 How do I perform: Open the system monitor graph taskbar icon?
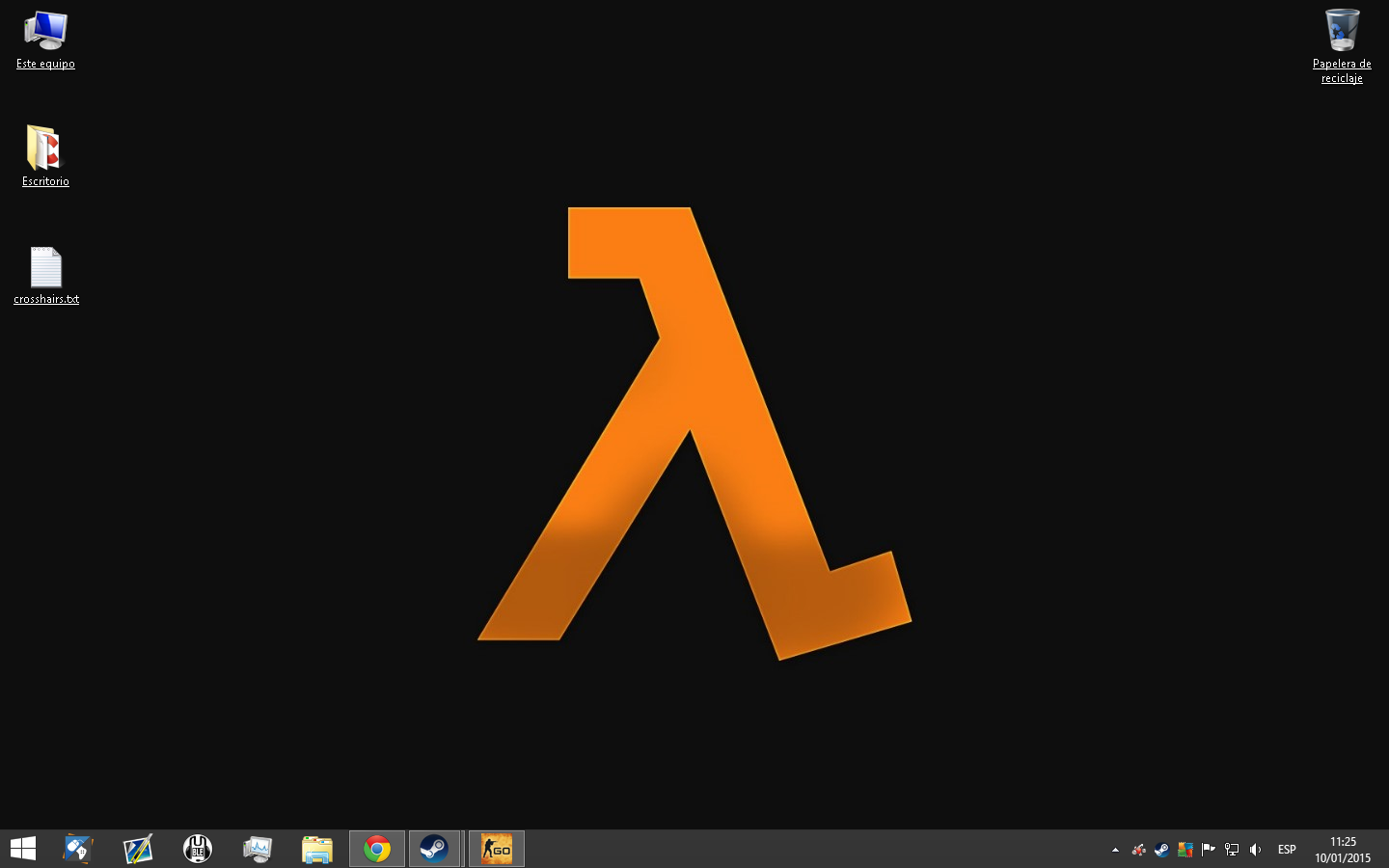[258, 849]
